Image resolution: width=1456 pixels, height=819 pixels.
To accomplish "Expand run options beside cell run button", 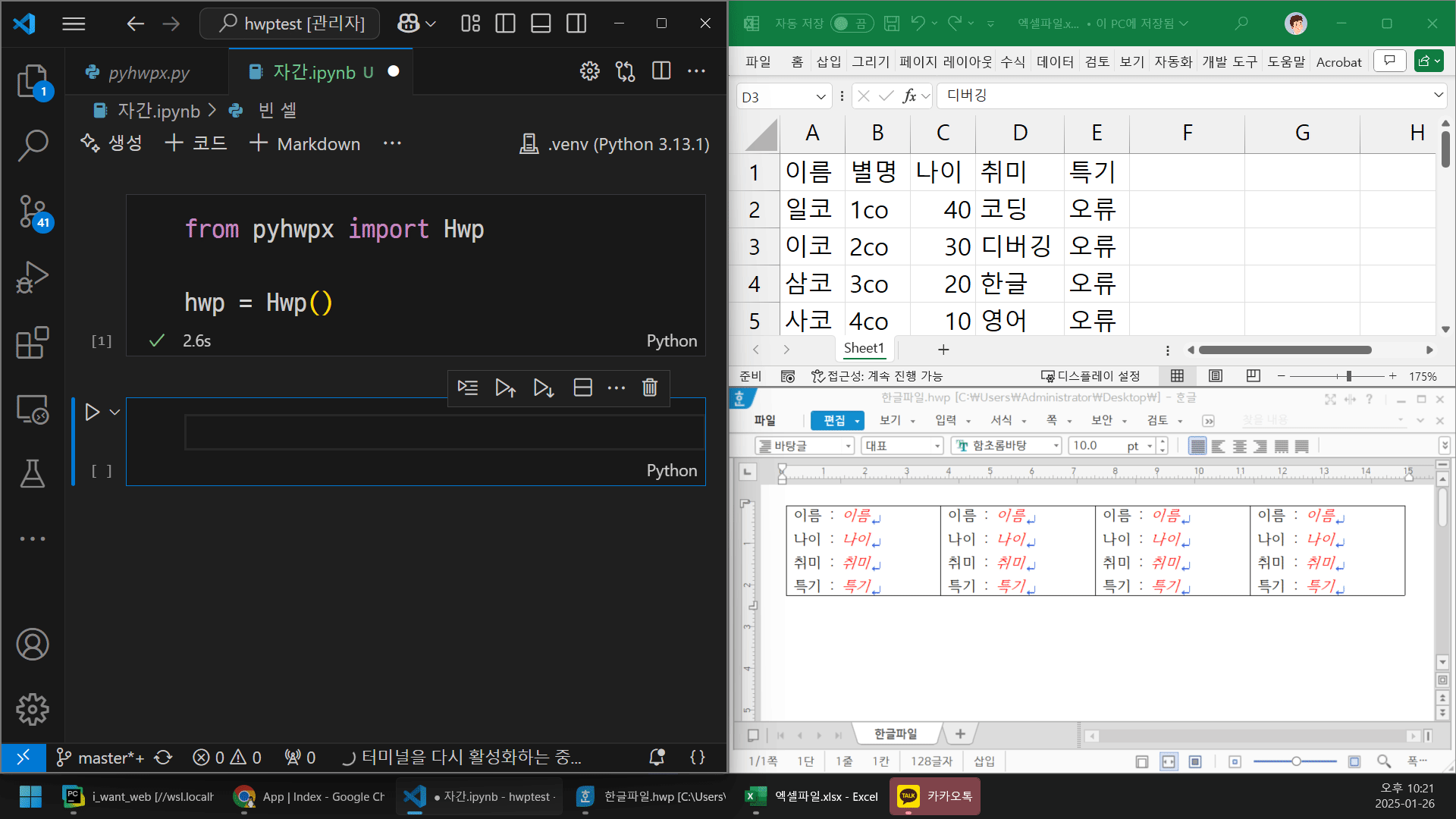I will [115, 412].
